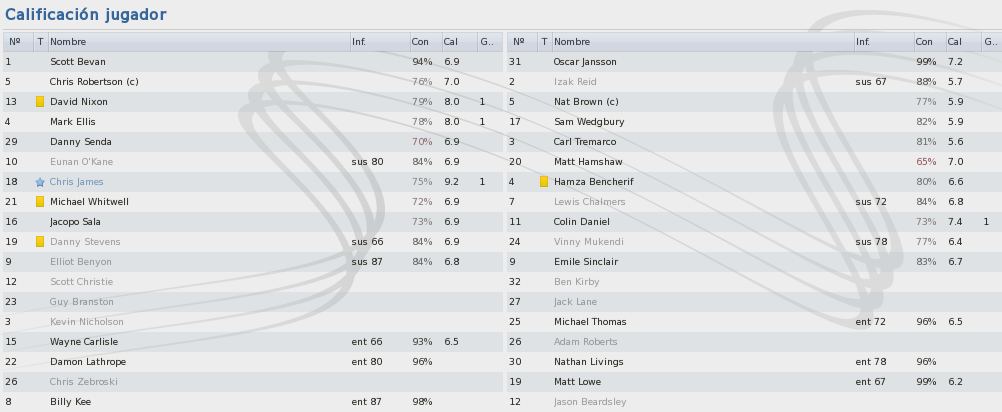Click Danny Stevens' yellow card icon

tap(40, 241)
